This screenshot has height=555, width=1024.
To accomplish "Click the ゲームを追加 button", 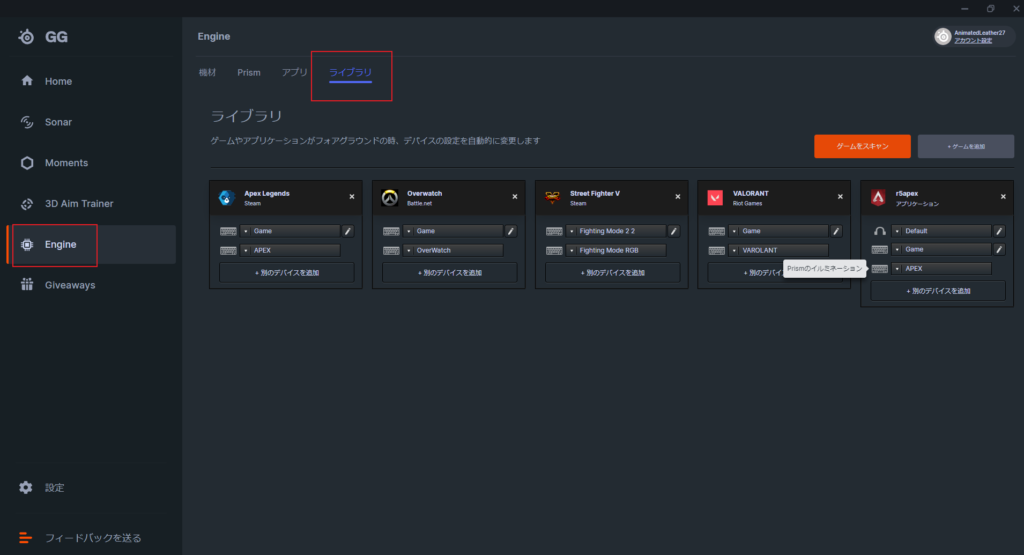I will click(966, 146).
